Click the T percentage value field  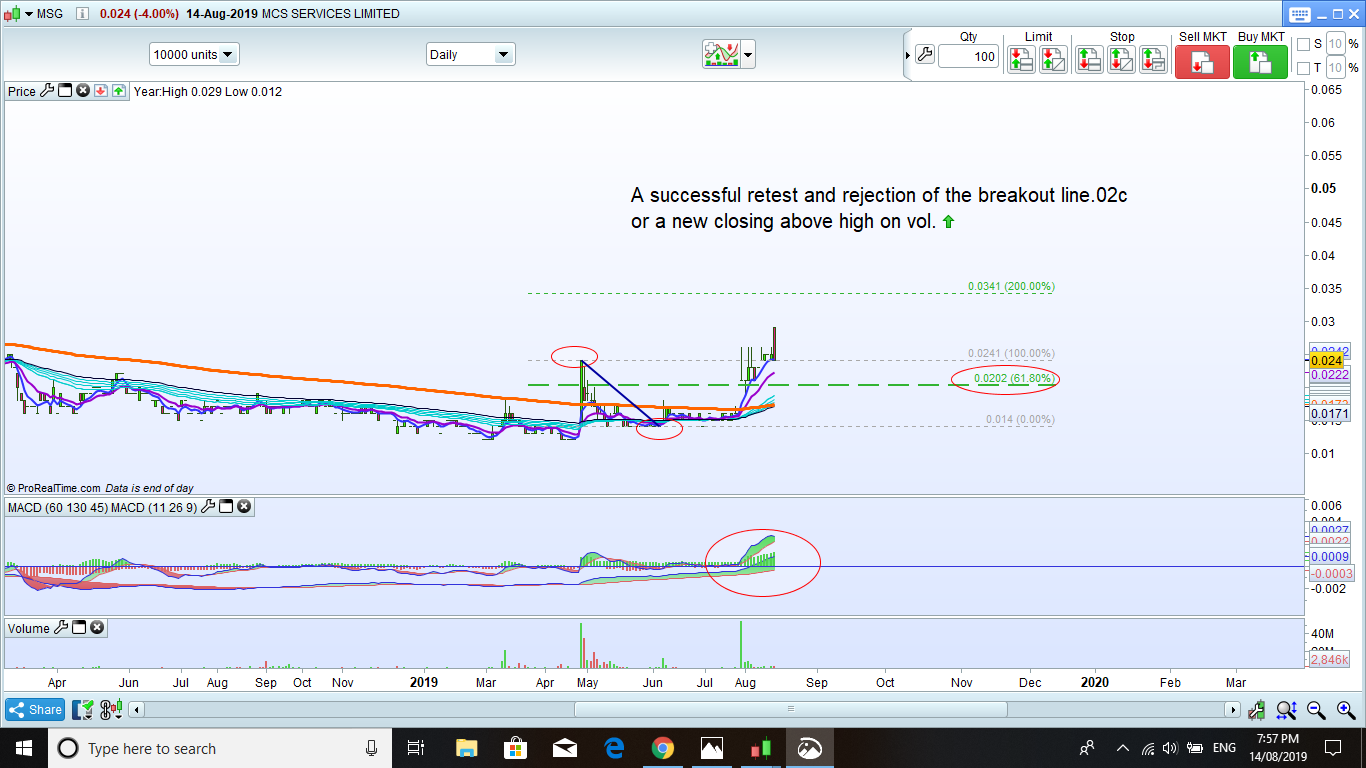point(1336,68)
